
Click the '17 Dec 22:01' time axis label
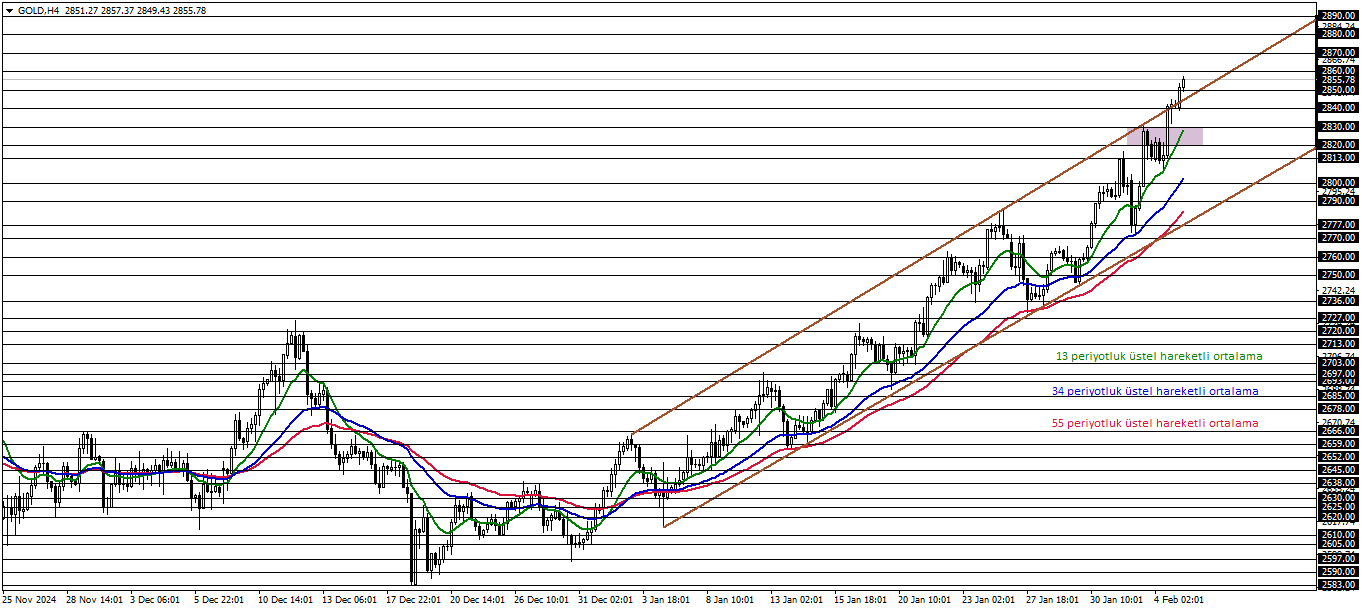(x=415, y=600)
